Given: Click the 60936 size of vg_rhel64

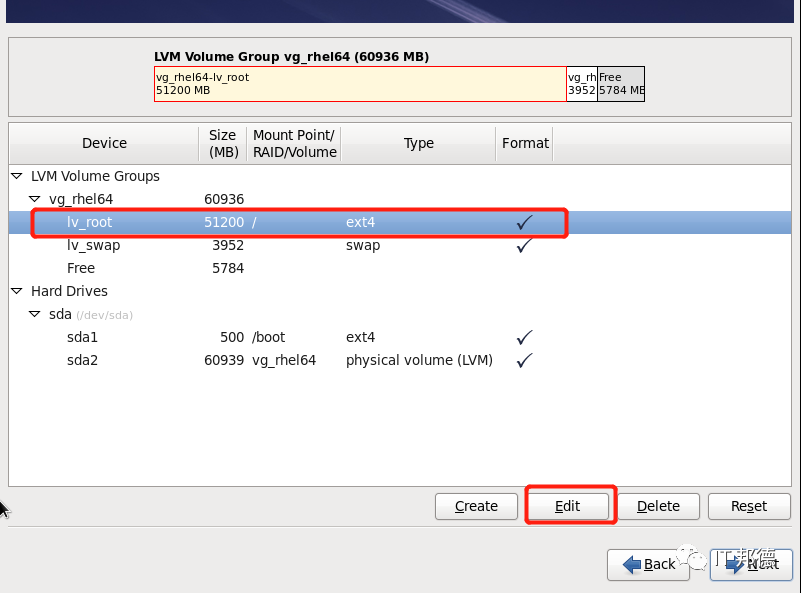Looking at the screenshot, I should click(224, 200).
